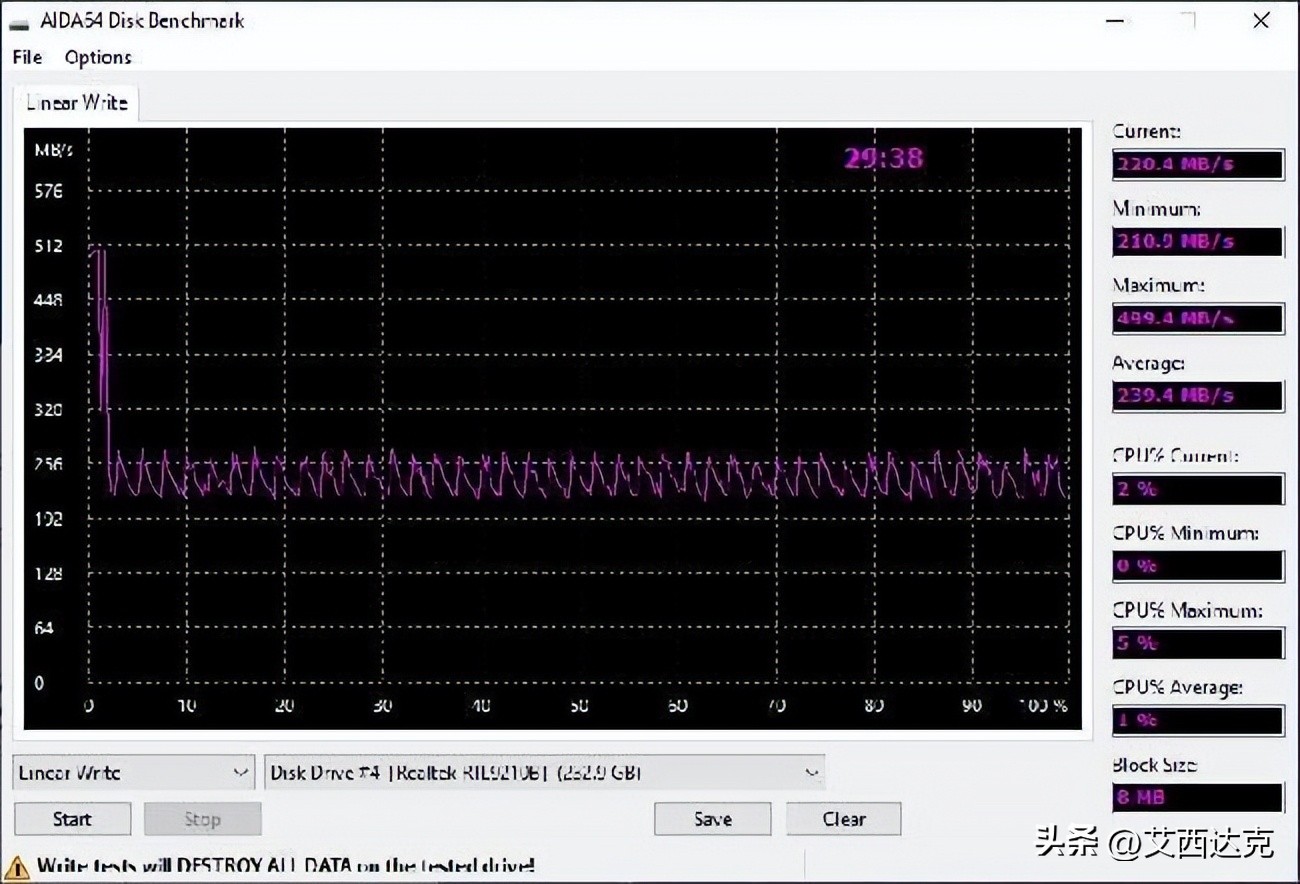Click the Average speed display 239.4 MB/s
This screenshot has width=1300, height=884.
1197,395
